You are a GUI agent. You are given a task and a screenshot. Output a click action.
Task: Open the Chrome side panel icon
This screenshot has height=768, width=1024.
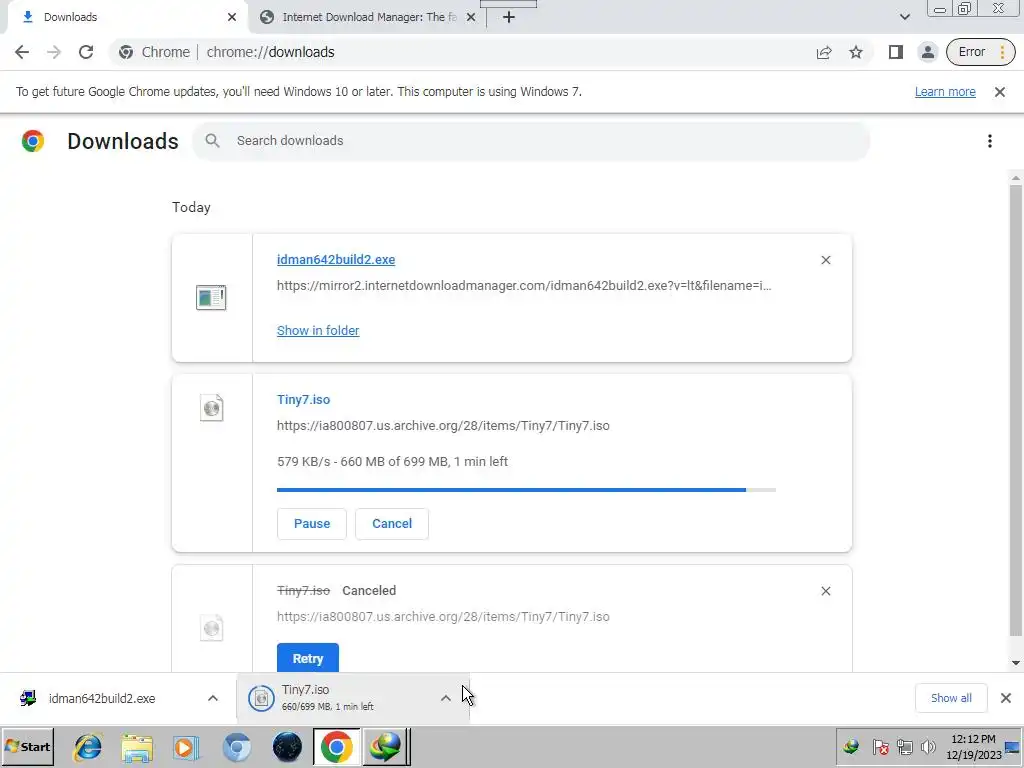coord(895,52)
